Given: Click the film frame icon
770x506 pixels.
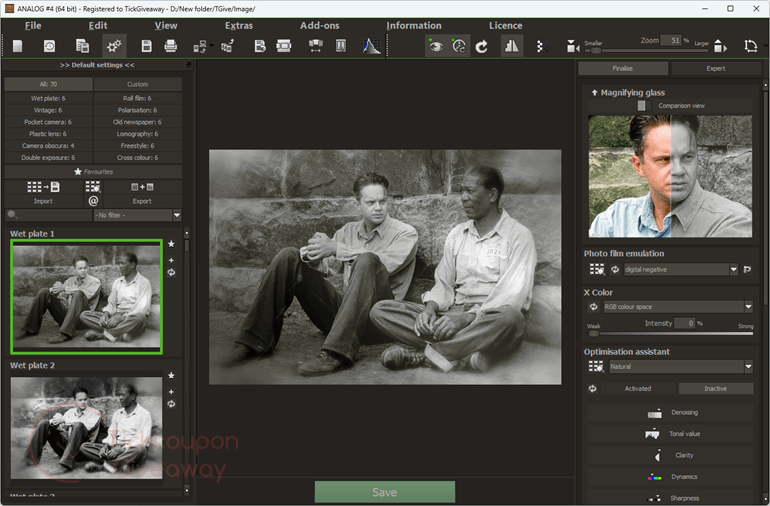Looking at the screenshot, I should 284,46.
